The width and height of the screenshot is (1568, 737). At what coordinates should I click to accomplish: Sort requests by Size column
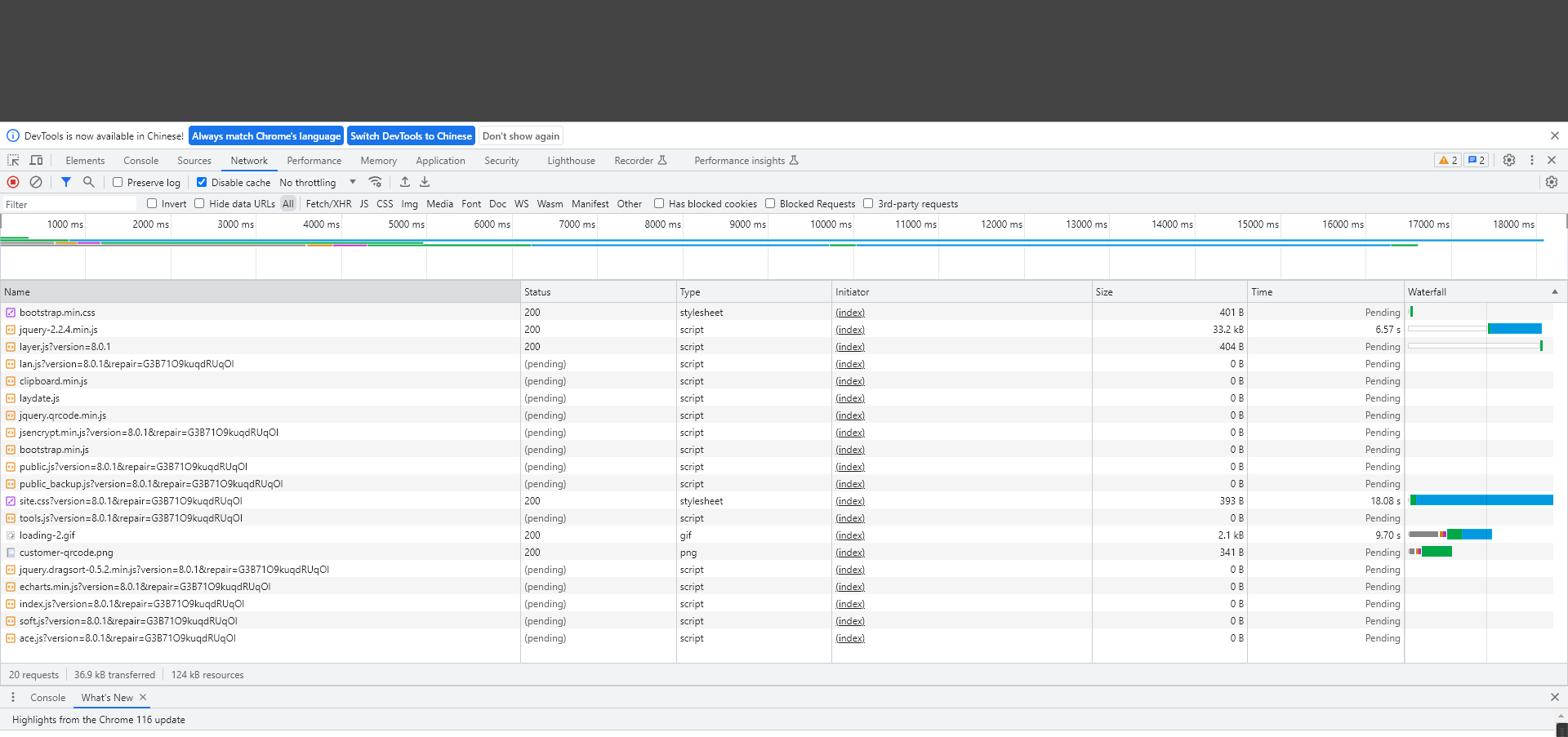click(x=1169, y=291)
